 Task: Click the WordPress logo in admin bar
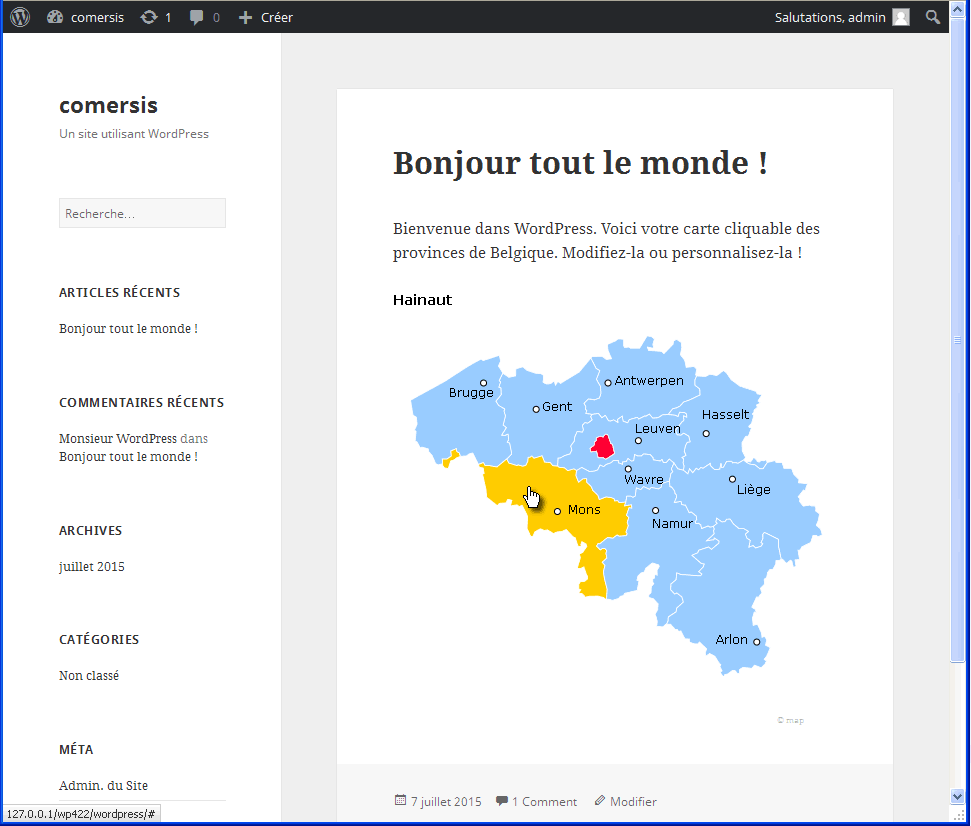pyautogui.click(x=20, y=17)
